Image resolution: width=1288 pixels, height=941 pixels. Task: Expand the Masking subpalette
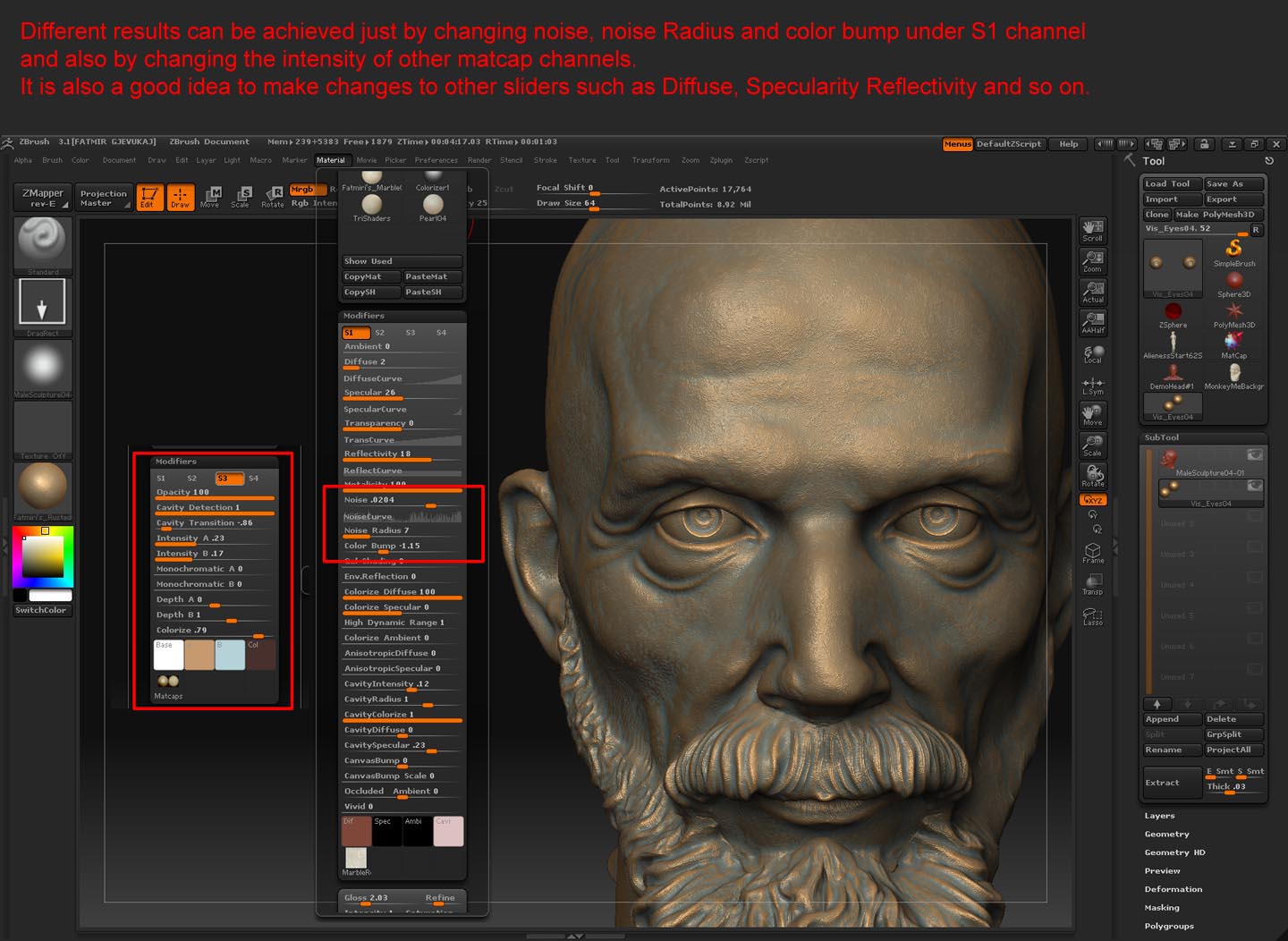tap(1162, 908)
